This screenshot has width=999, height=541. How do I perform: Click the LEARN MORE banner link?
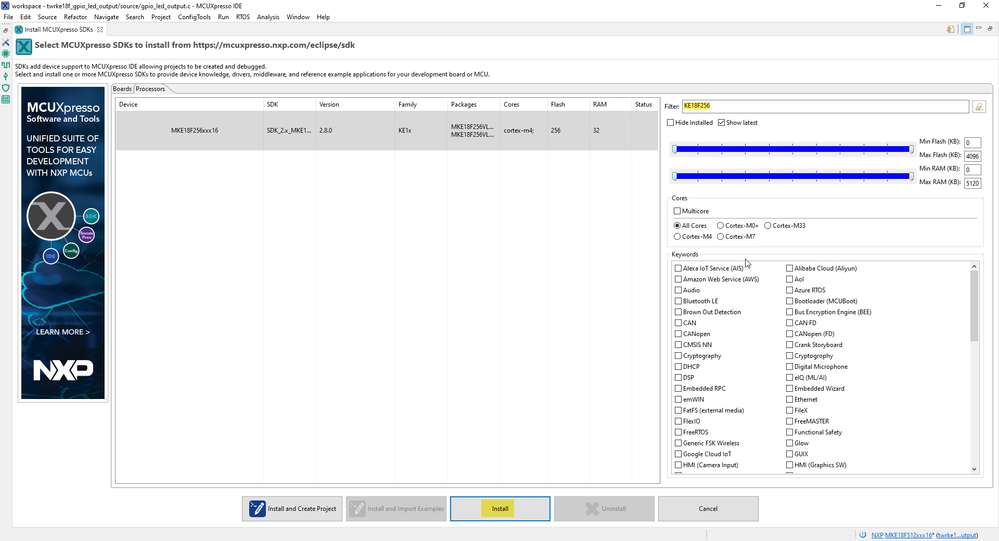click(62, 332)
